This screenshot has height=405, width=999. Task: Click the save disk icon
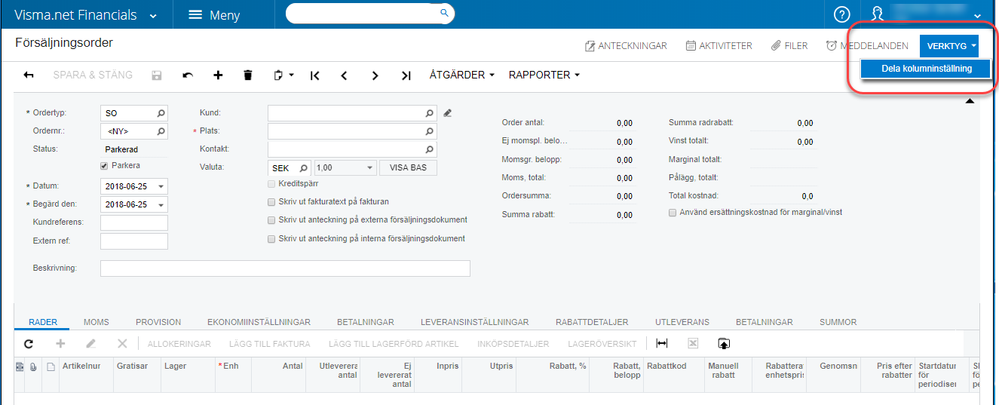[x=156, y=75]
